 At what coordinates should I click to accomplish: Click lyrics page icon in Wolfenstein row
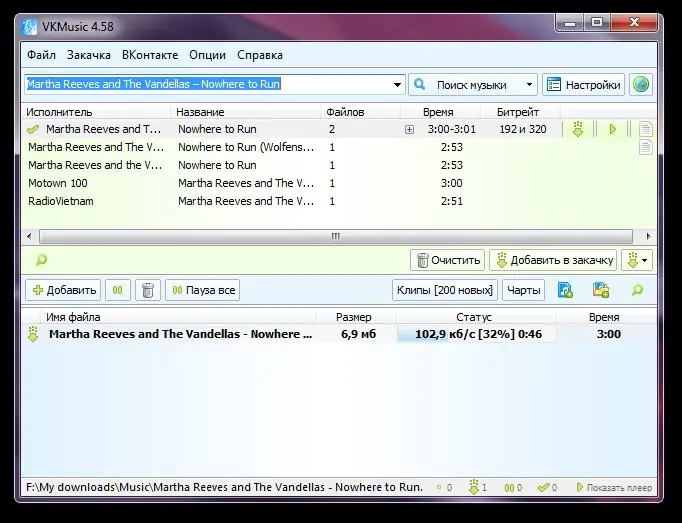click(646, 147)
